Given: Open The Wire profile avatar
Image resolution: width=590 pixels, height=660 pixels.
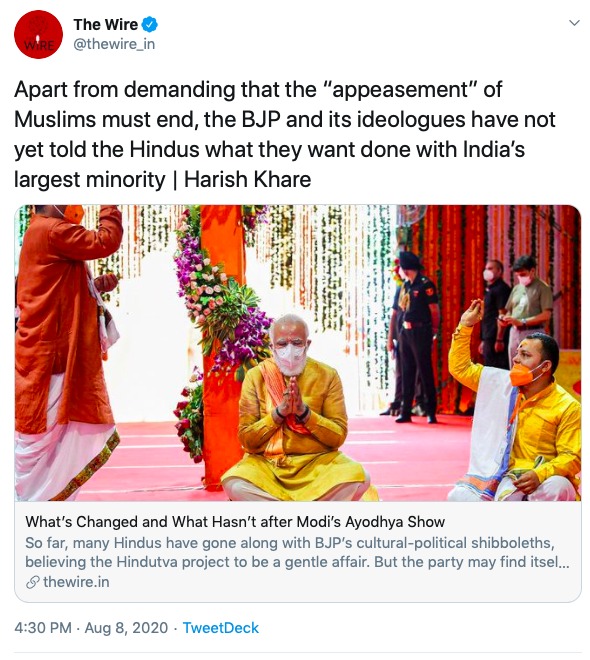Looking at the screenshot, I should pos(38,35).
